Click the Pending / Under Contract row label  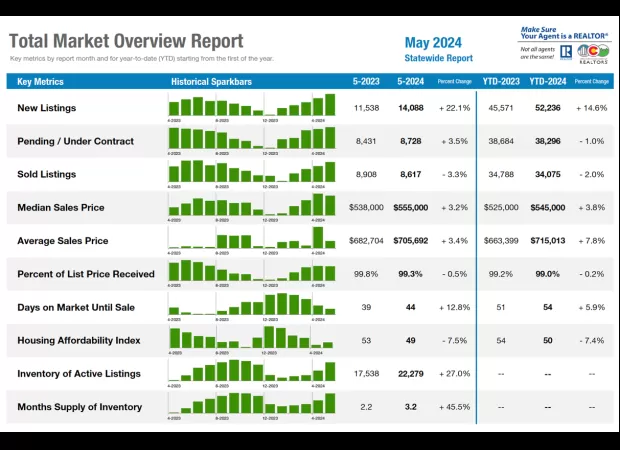(x=75, y=141)
